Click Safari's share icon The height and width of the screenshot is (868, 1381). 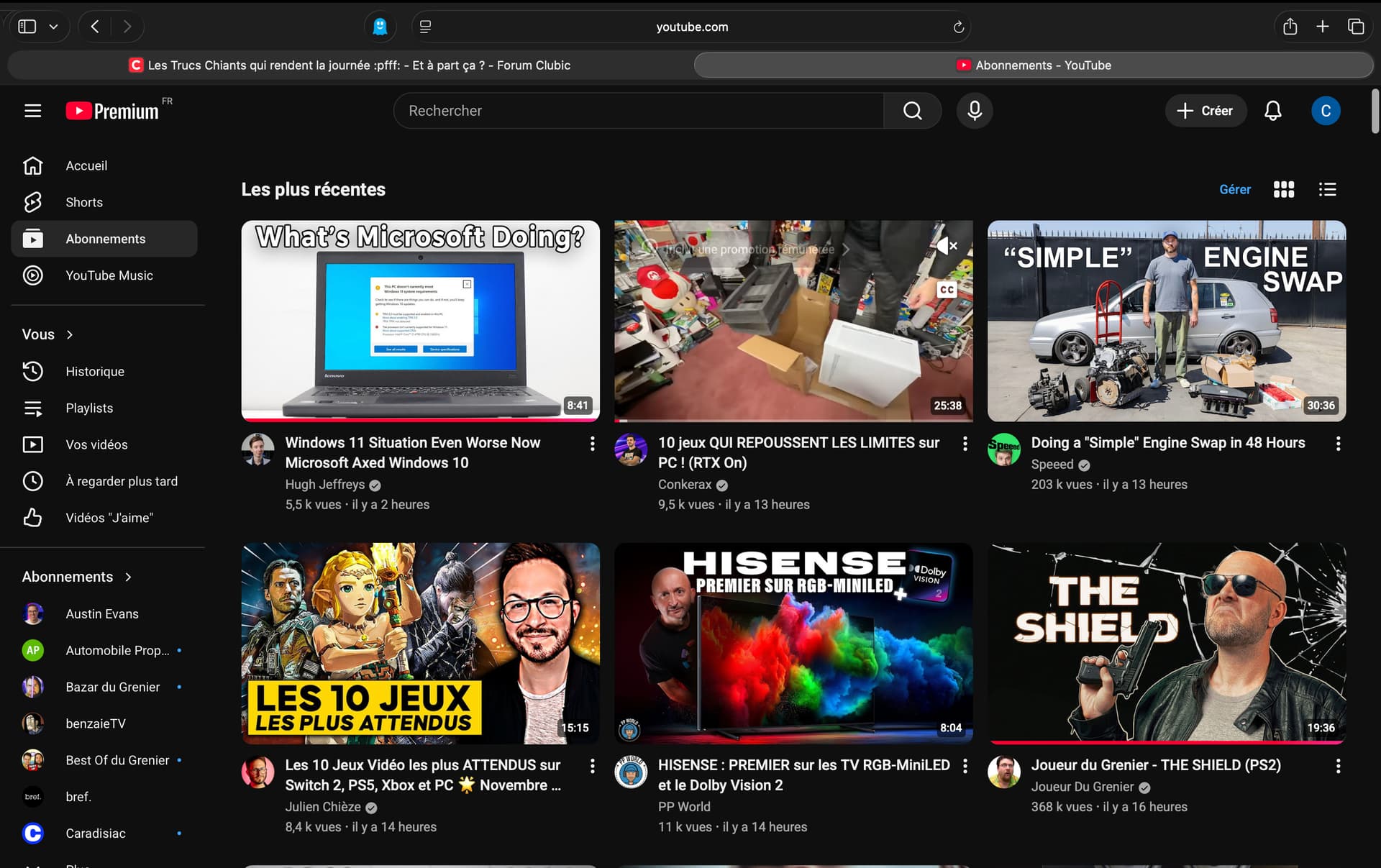[1290, 27]
